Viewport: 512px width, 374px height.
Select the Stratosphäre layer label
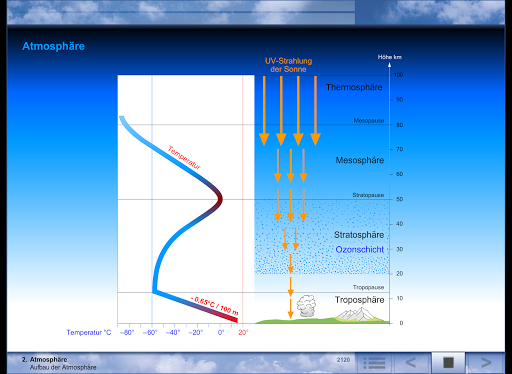click(359, 235)
